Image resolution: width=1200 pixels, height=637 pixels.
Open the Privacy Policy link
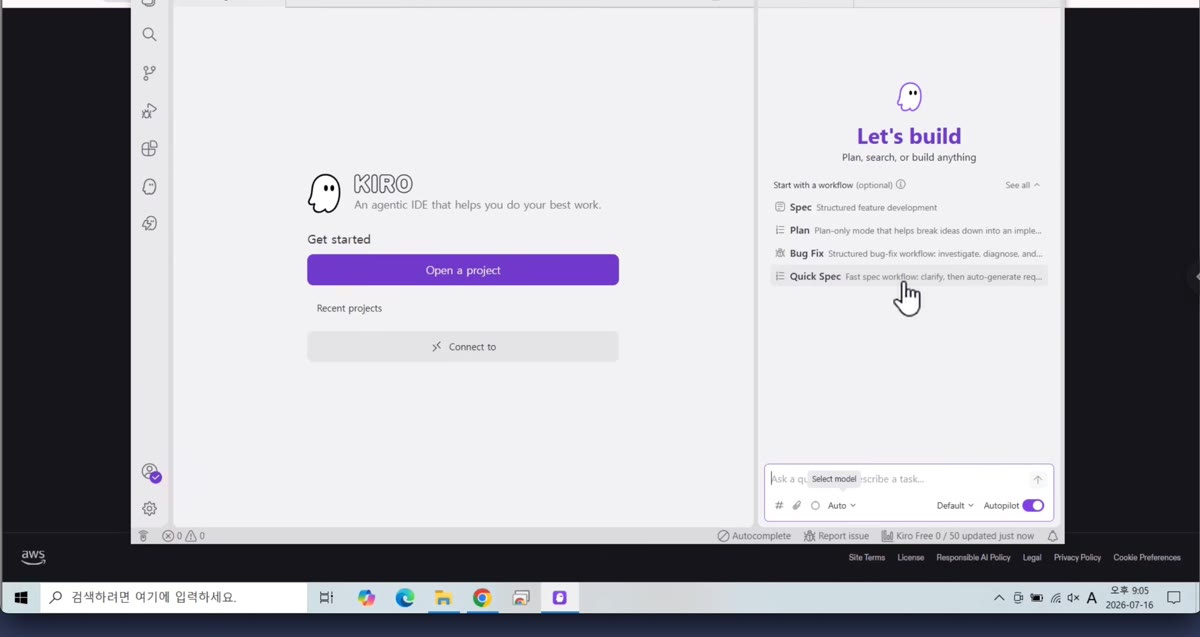coord(1077,558)
